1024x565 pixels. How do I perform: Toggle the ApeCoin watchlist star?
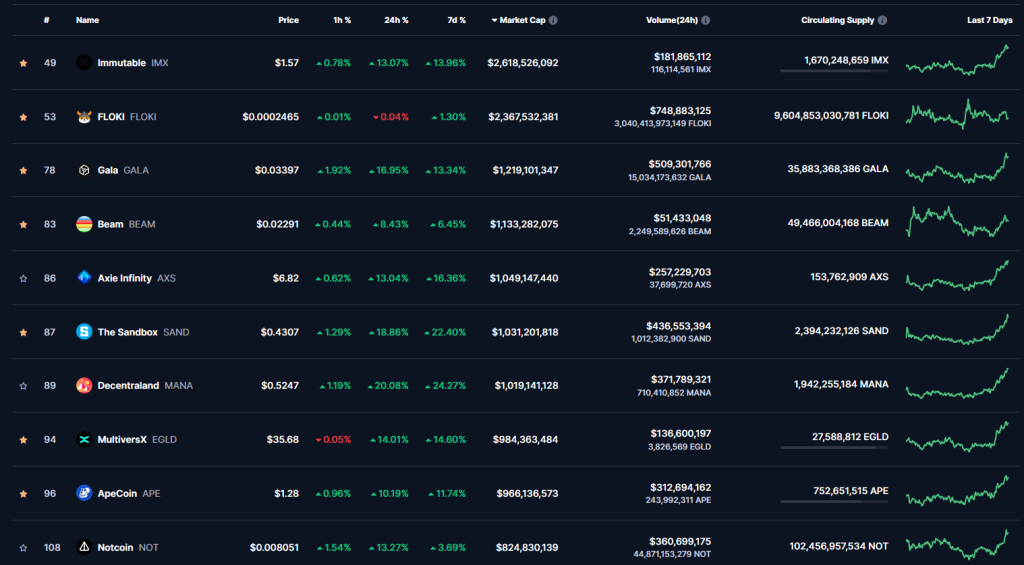tap(24, 494)
